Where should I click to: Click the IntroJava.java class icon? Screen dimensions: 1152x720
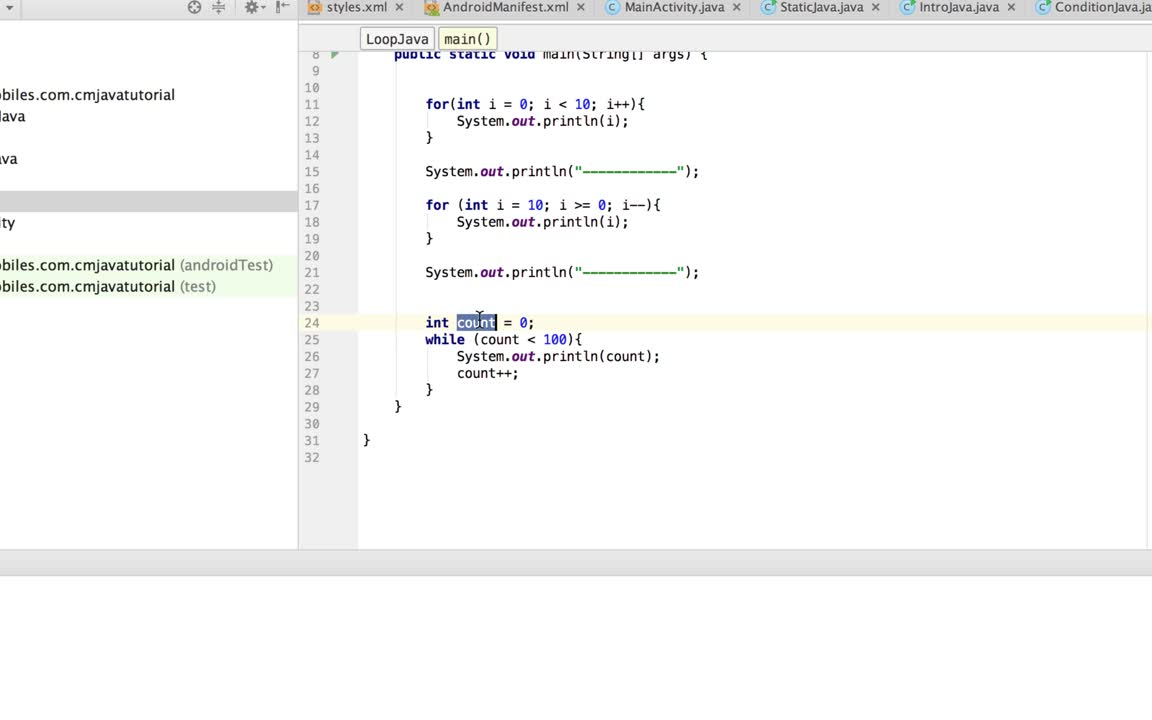907,7
